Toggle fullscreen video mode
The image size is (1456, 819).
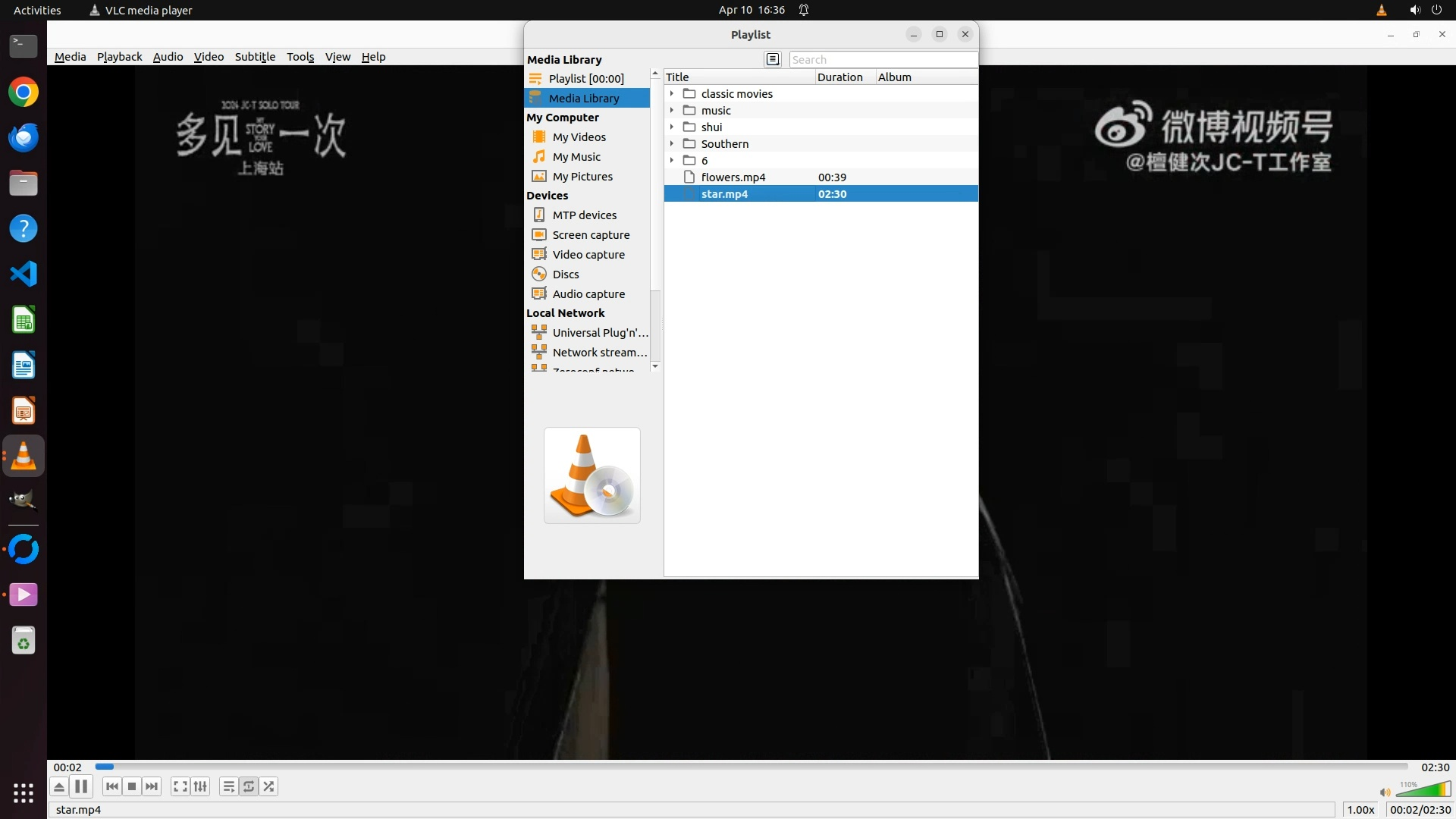coord(180,786)
